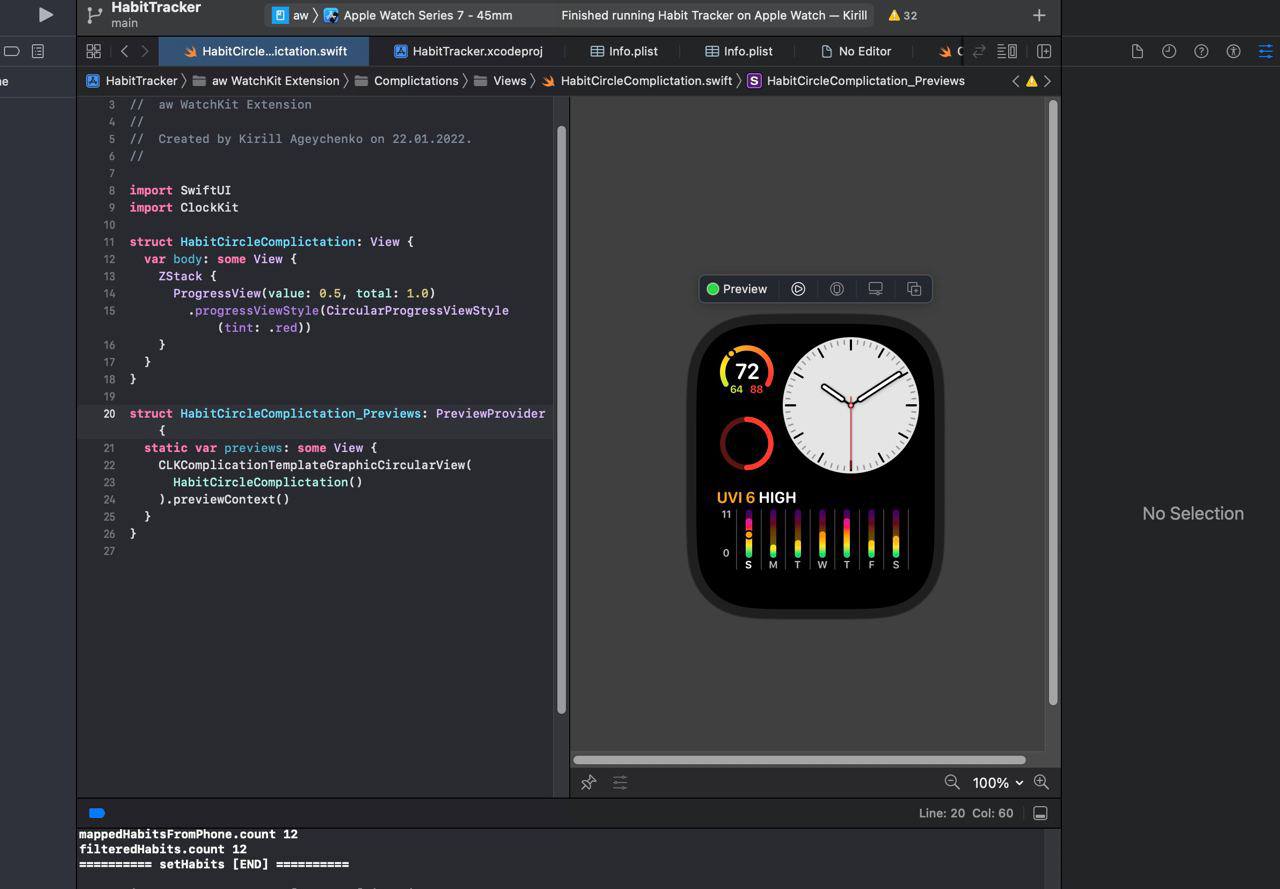1280x889 pixels.
Task: Choose Apple Watch Series 7 - 45mm destination
Action: point(418,15)
